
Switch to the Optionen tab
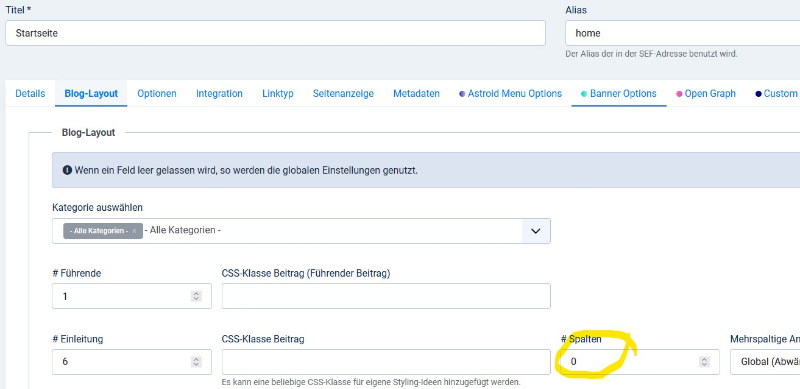pos(157,93)
